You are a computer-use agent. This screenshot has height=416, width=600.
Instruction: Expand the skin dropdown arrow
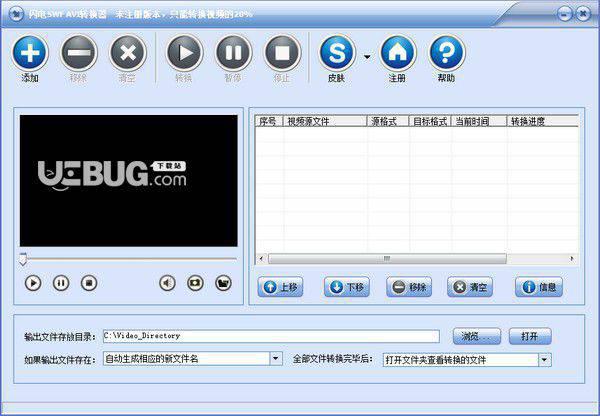(x=367, y=57)
